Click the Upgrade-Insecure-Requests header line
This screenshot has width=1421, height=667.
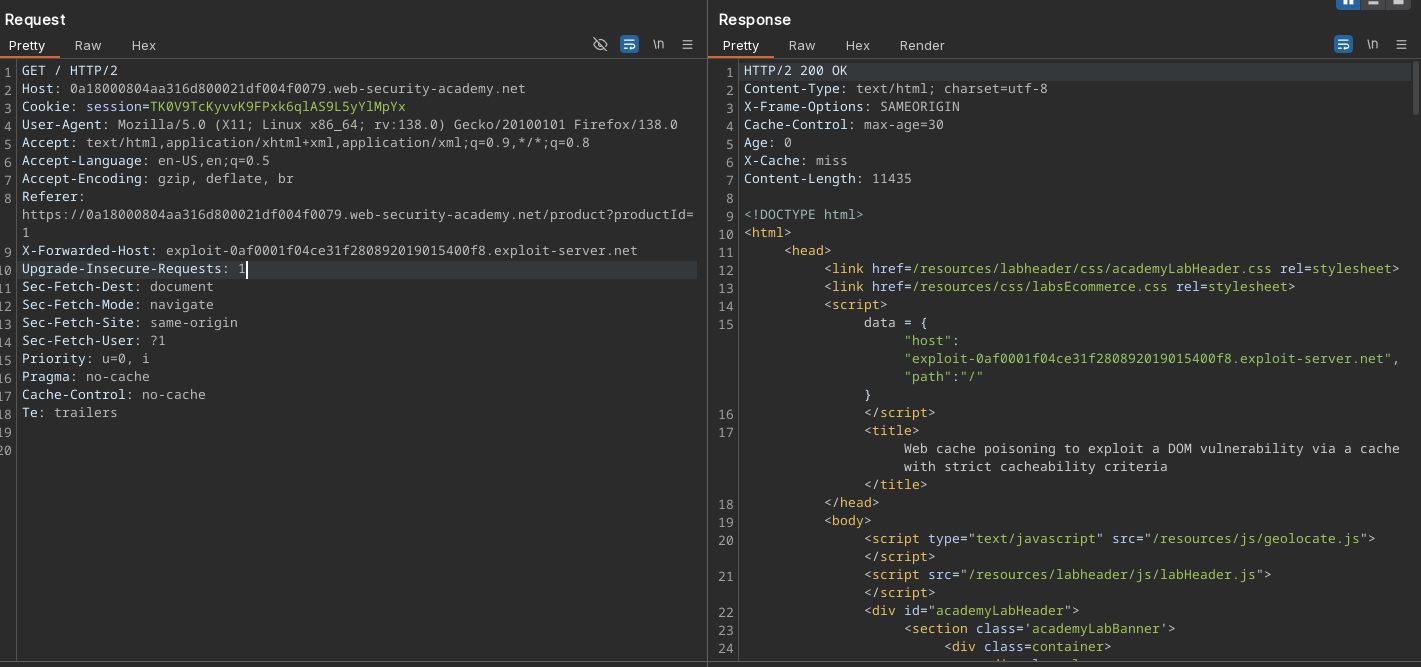click(134, 268)
